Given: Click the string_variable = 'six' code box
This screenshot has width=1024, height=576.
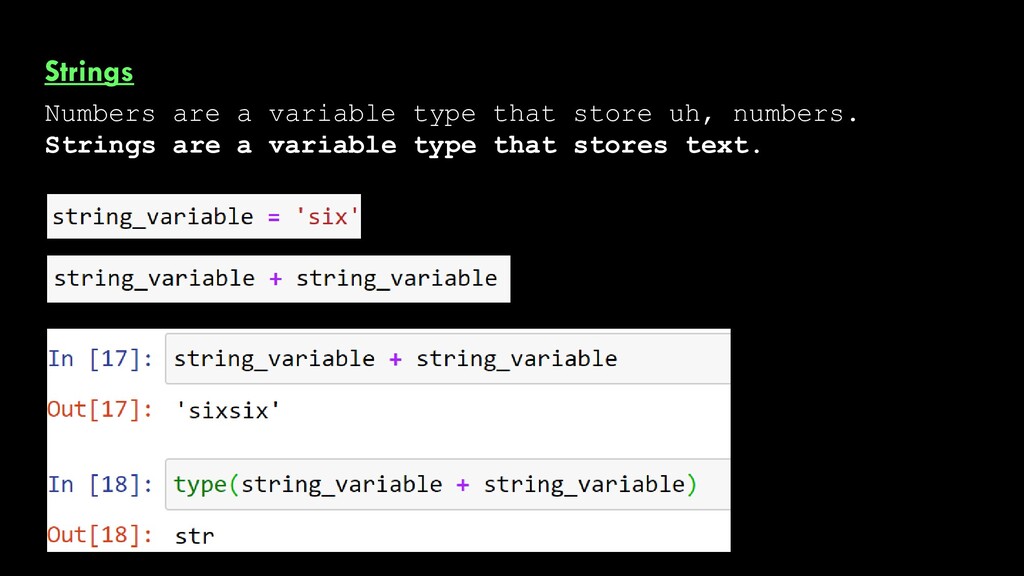Looking at the screenshot, I should pos(204,216).
